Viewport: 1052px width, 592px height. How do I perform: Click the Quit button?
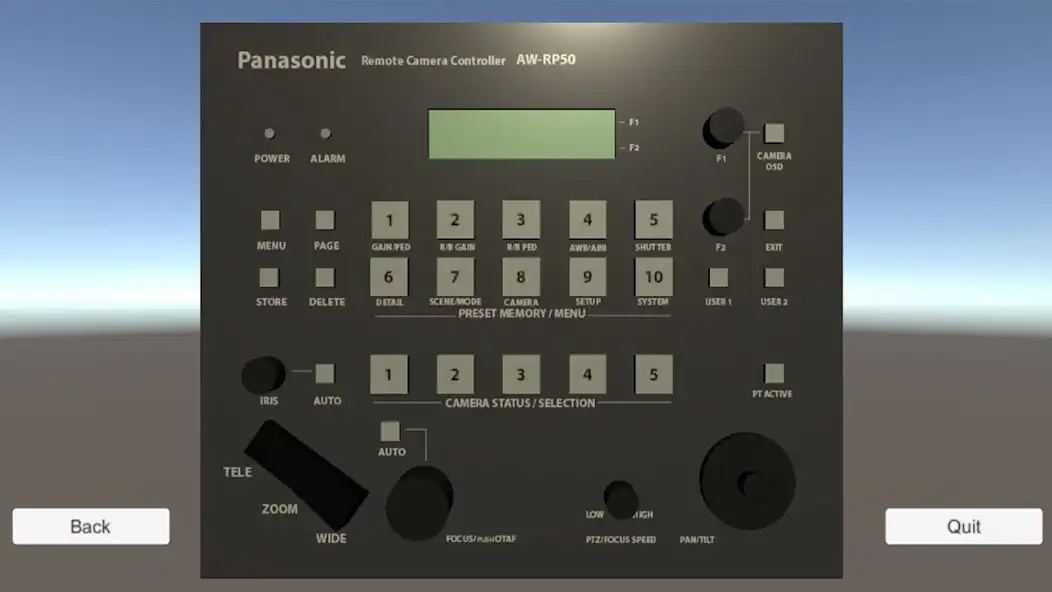[x=963, y=526]
